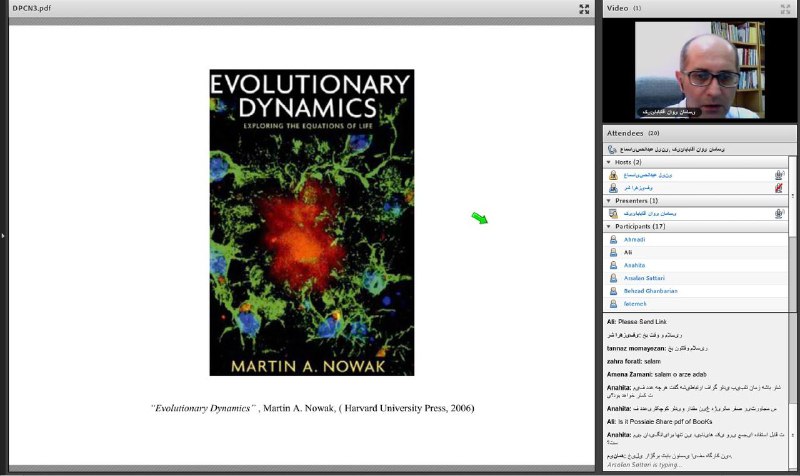800x476 pixels.
Task: Click the presenter name caption on video
Action: (669, 112)
